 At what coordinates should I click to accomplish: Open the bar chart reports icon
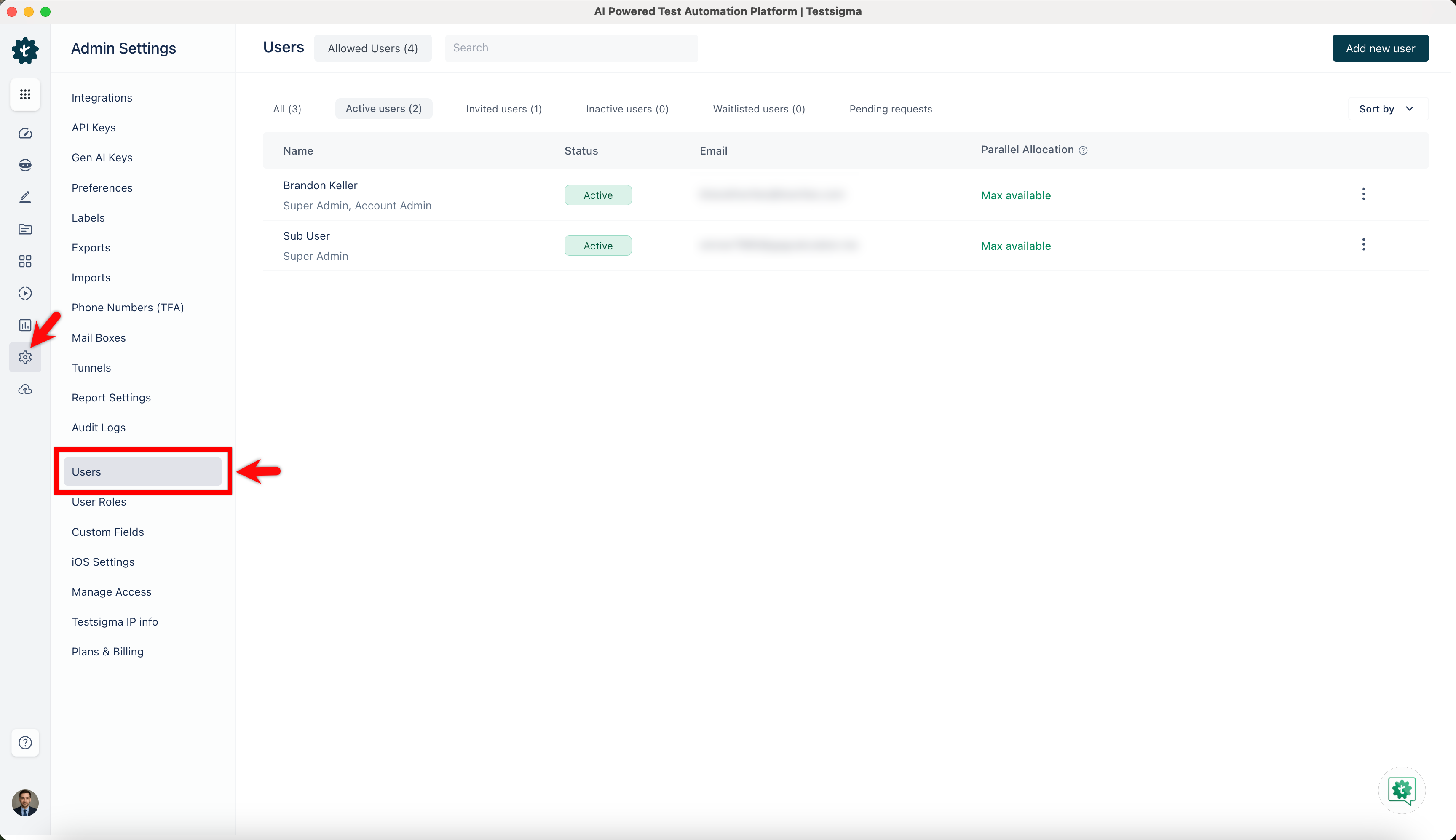tap(25, 325)
